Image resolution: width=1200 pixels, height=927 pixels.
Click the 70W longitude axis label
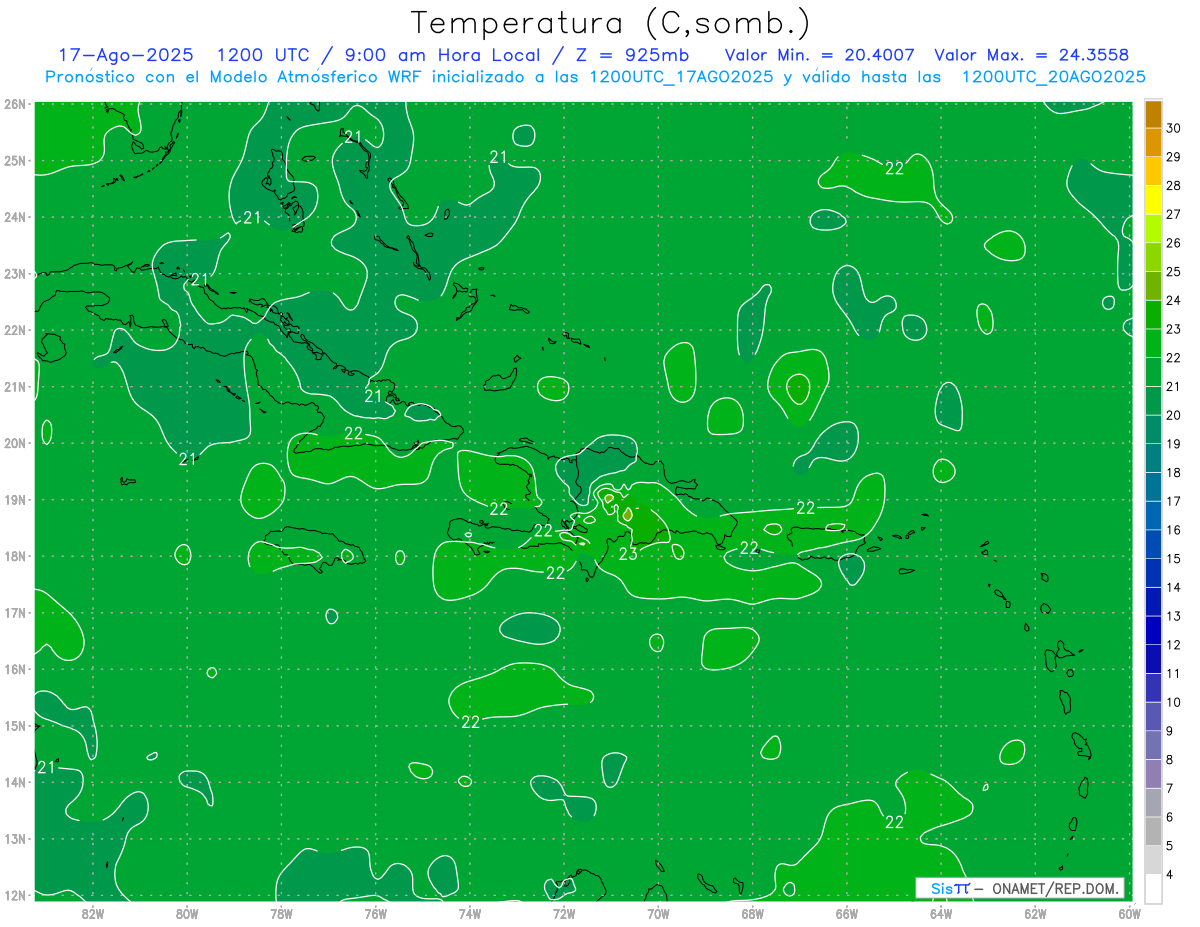(658, 913)
